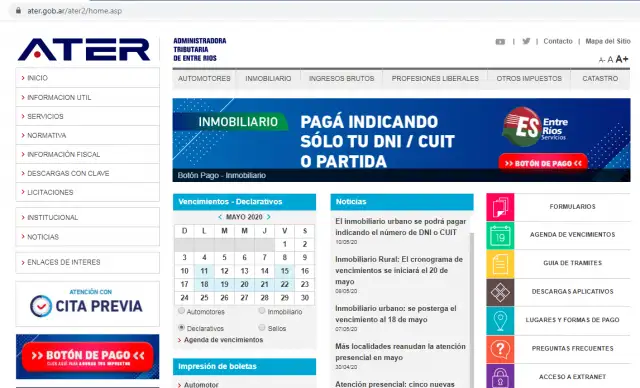Viewport: 640px width, 388px height.
Task: Select May 20 in the calendar
Action: [x=244, y=284]
